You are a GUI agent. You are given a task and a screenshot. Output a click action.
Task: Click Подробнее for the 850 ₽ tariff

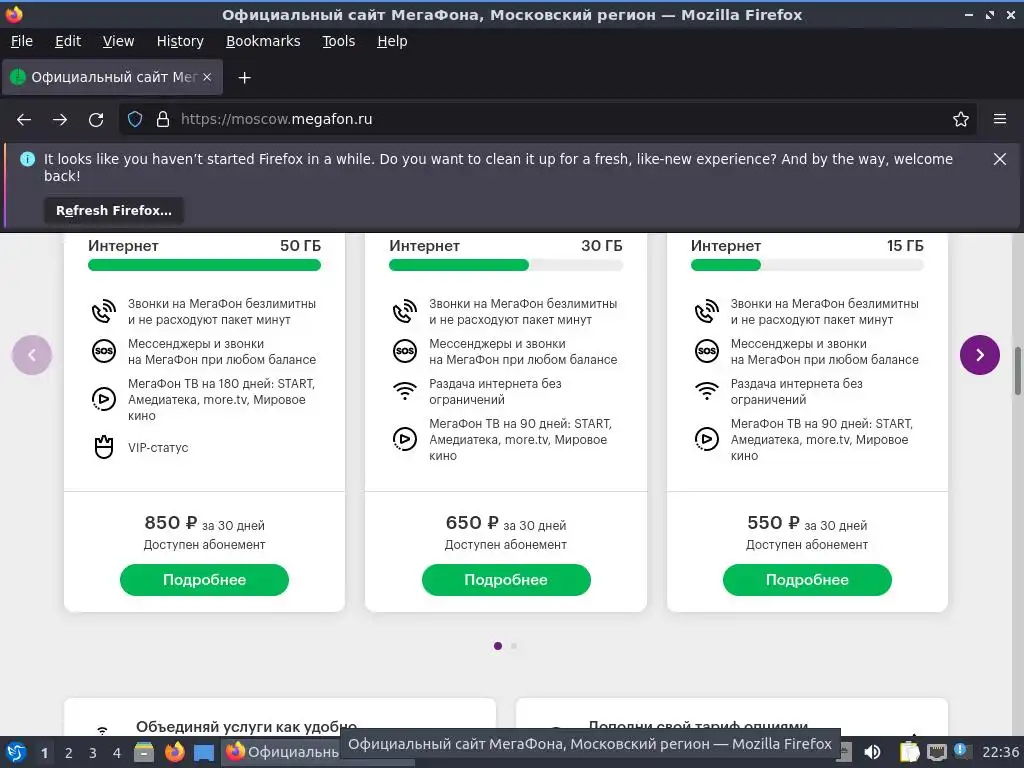[x=204, y=580]
